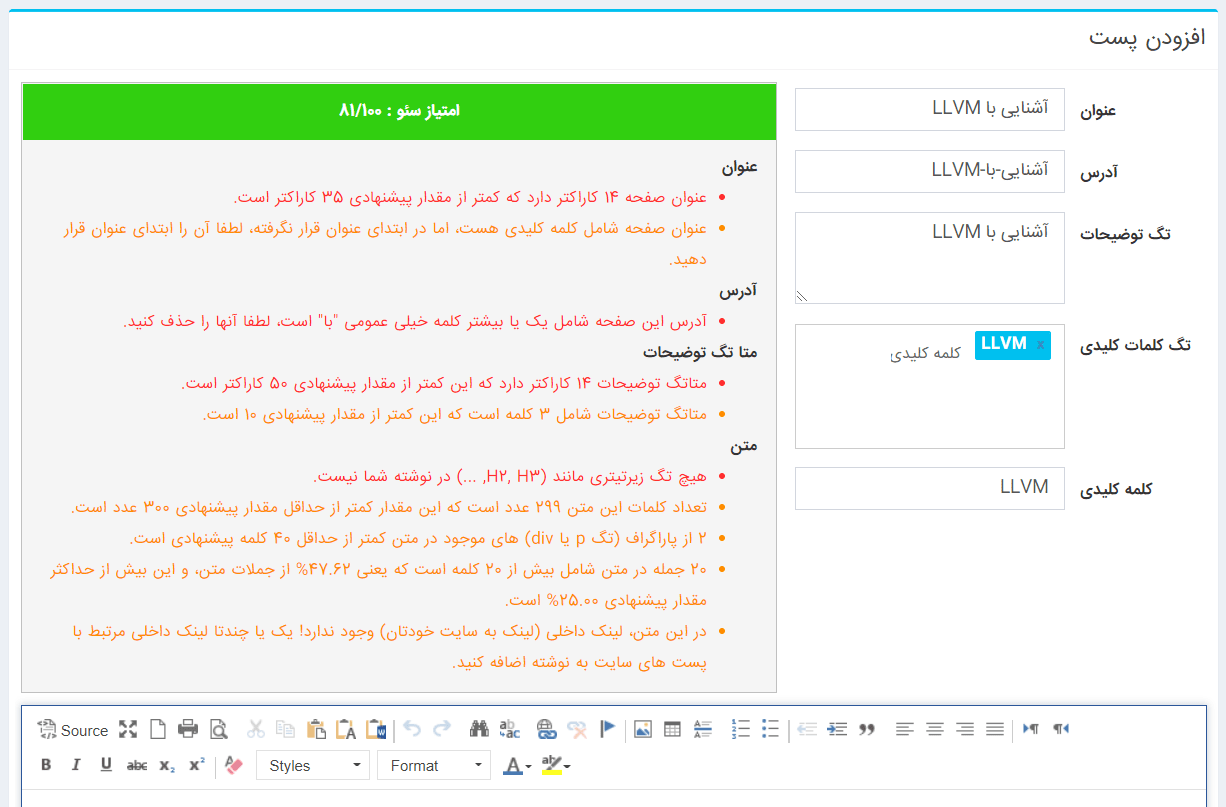The height and width of the screenshot is (807, 1226).
Task: Click the Copy icon in the toolbar
Action: tap(286, 729)
